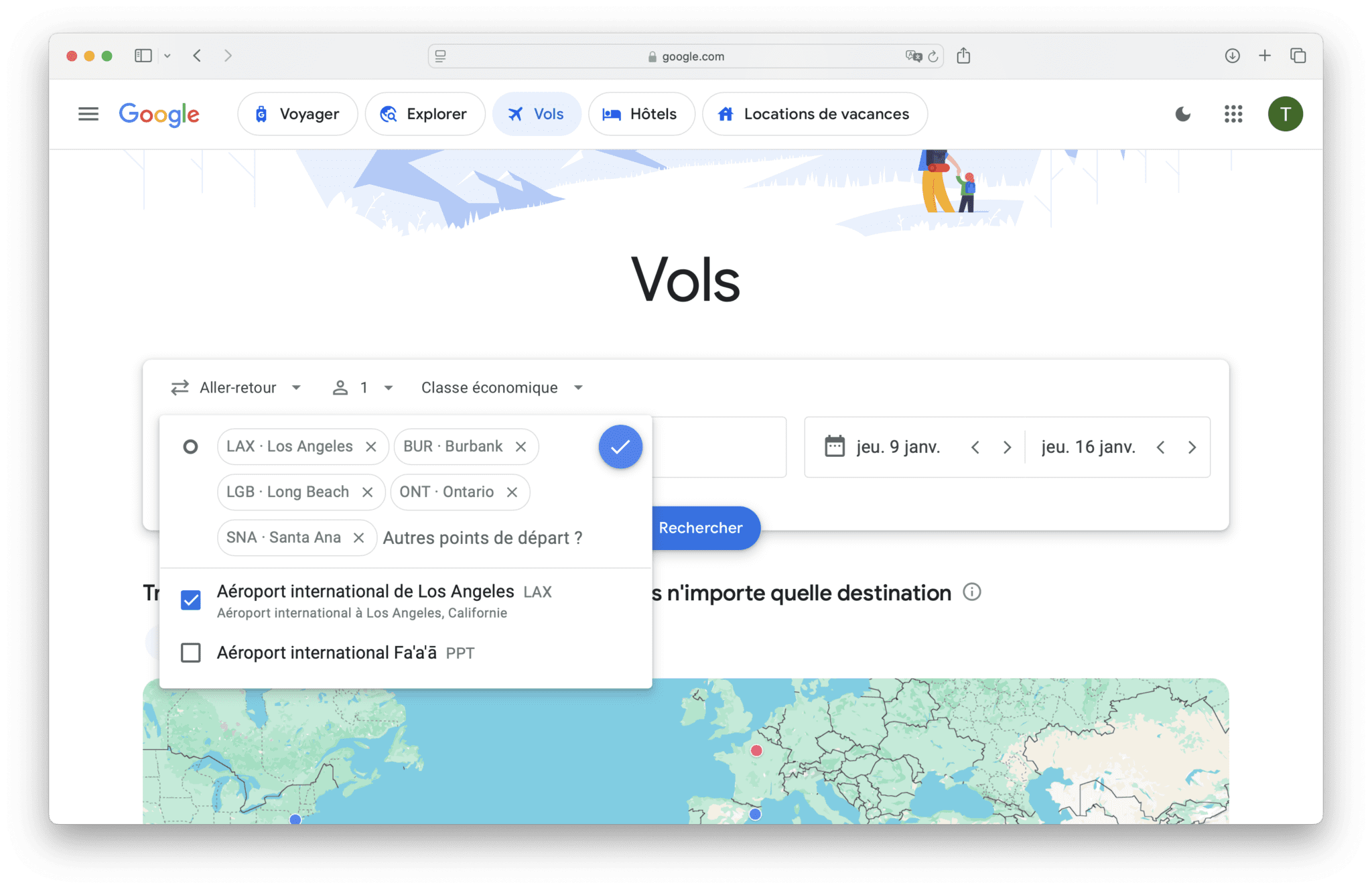The height and width of the screenshot is (889, 1372).
Task: Remove the SNA Santa Ana chip
Action: [x=358, y=538]
